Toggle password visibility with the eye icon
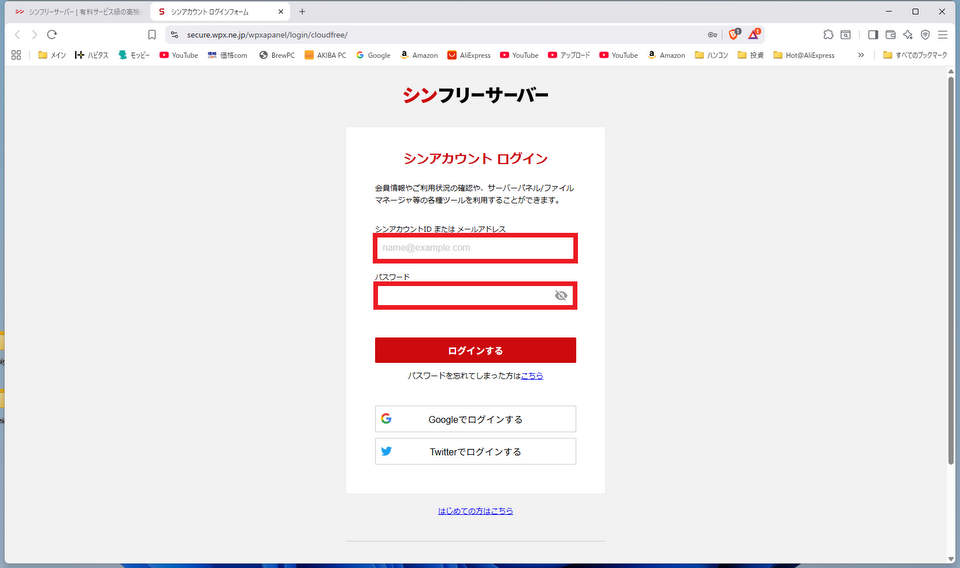The width and height of the screenshot is (960, 568). (561, 296)
